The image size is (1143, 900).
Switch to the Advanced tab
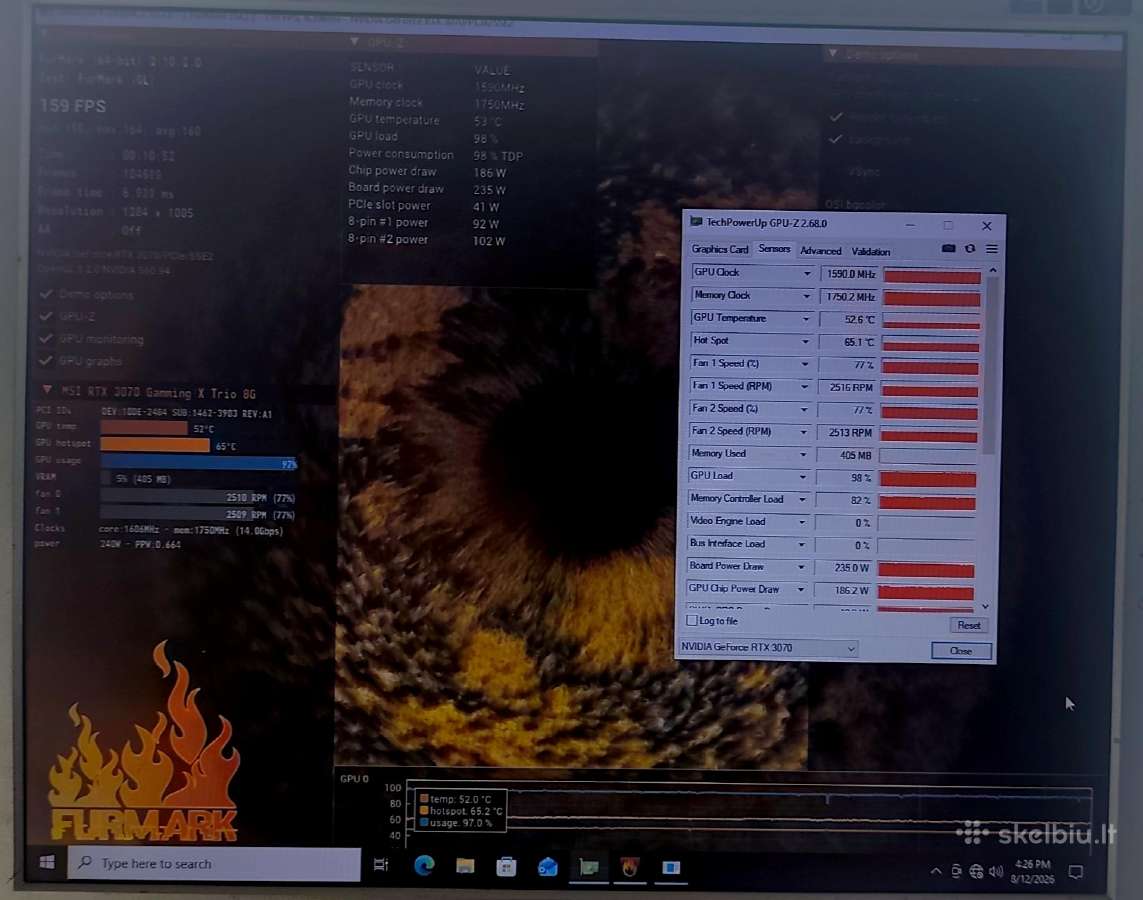(x=821, y=251)
